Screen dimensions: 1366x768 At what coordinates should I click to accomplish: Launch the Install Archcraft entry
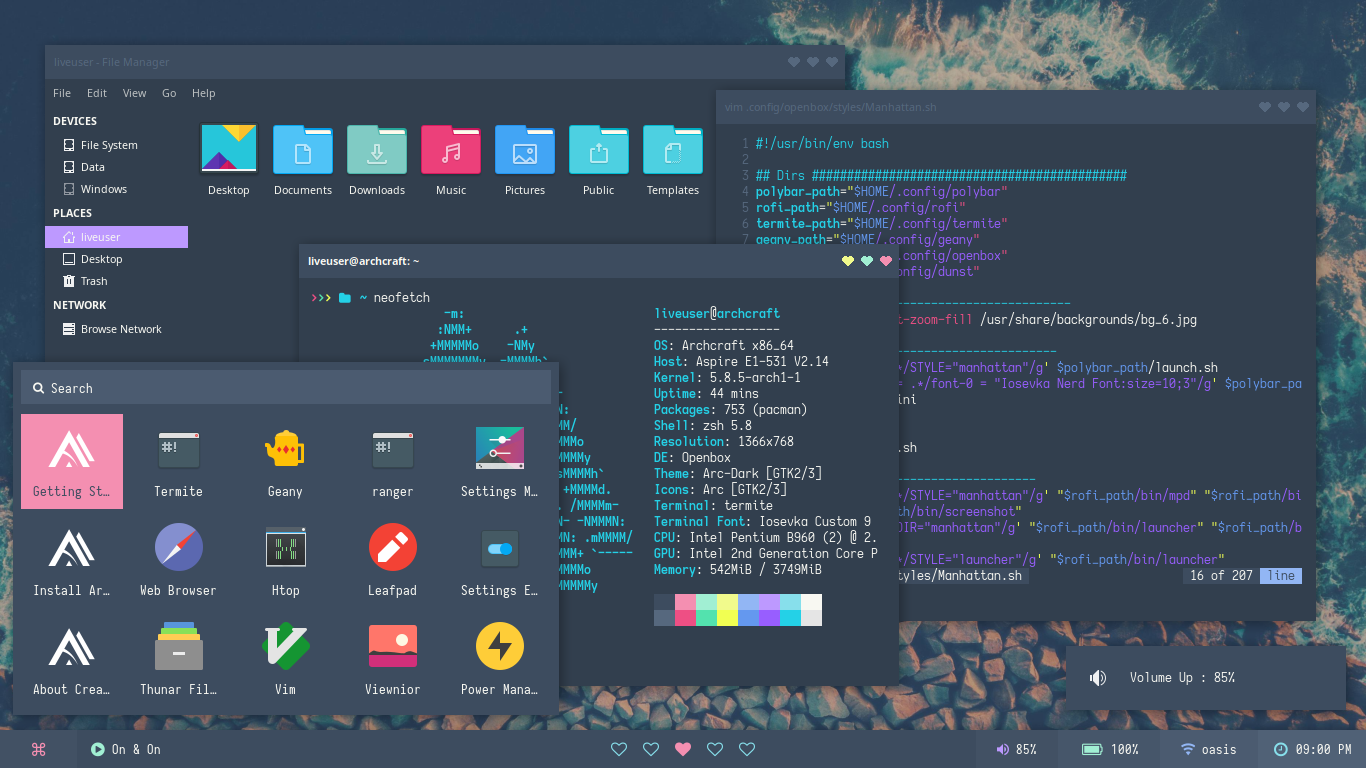coord(72,560)
